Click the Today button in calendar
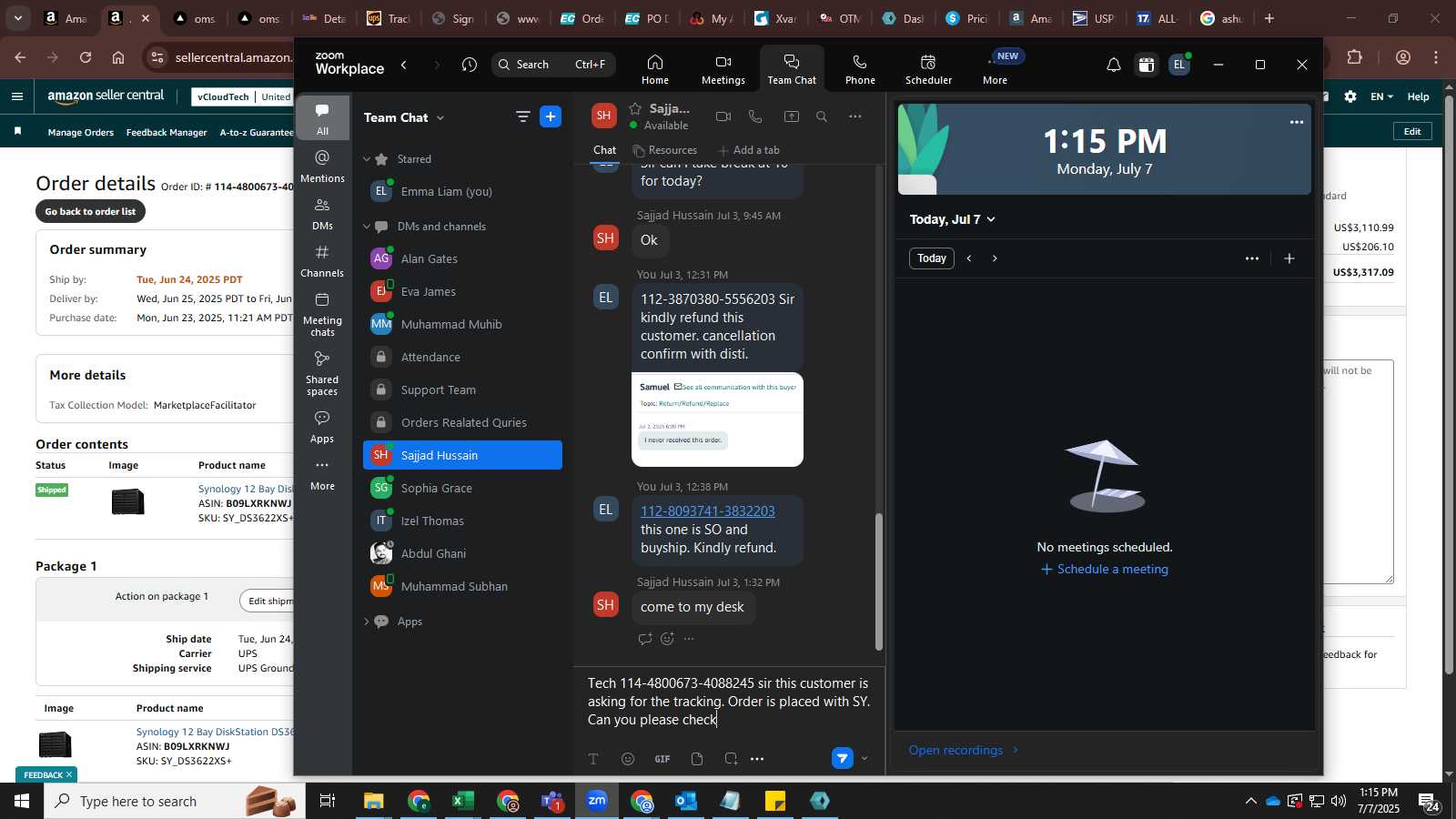Viewport: 1456px width, 819px height. tap(932, 258)
